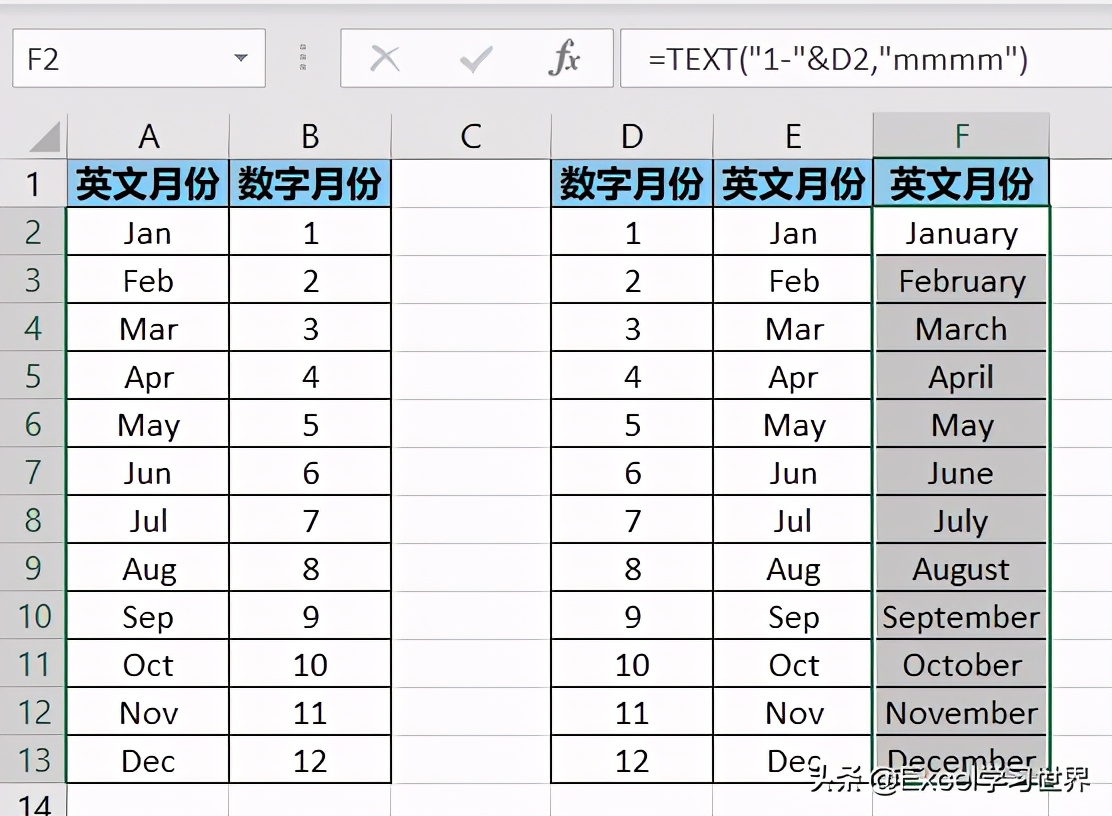Click the Name Box showing F2
Screen dimensions: 1112x816
click(139, 58)
